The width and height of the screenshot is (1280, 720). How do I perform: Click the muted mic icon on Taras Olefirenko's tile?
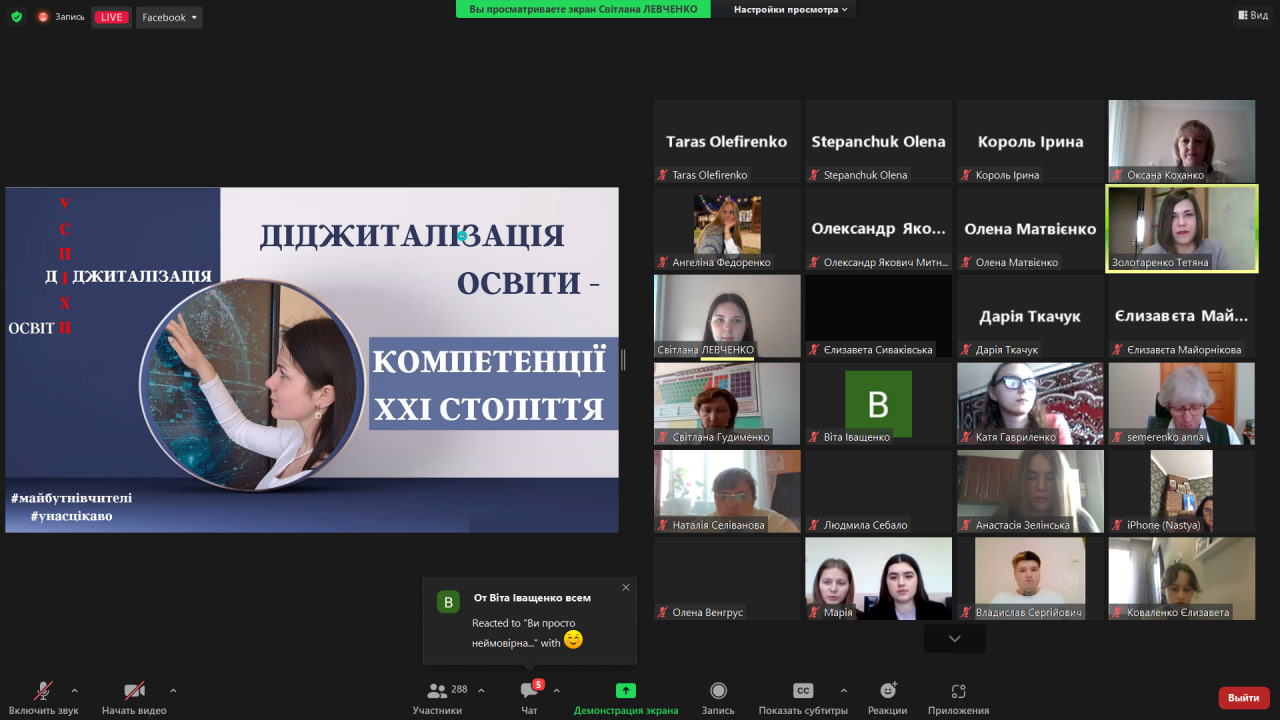(x=661, y=174)
